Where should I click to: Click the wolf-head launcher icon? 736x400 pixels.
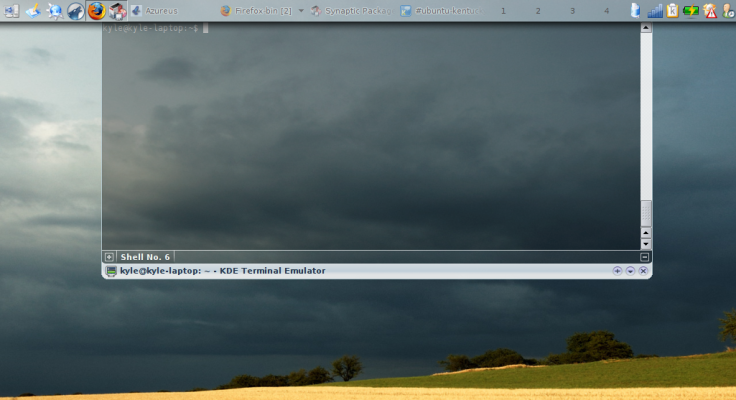tap(75, 11)
